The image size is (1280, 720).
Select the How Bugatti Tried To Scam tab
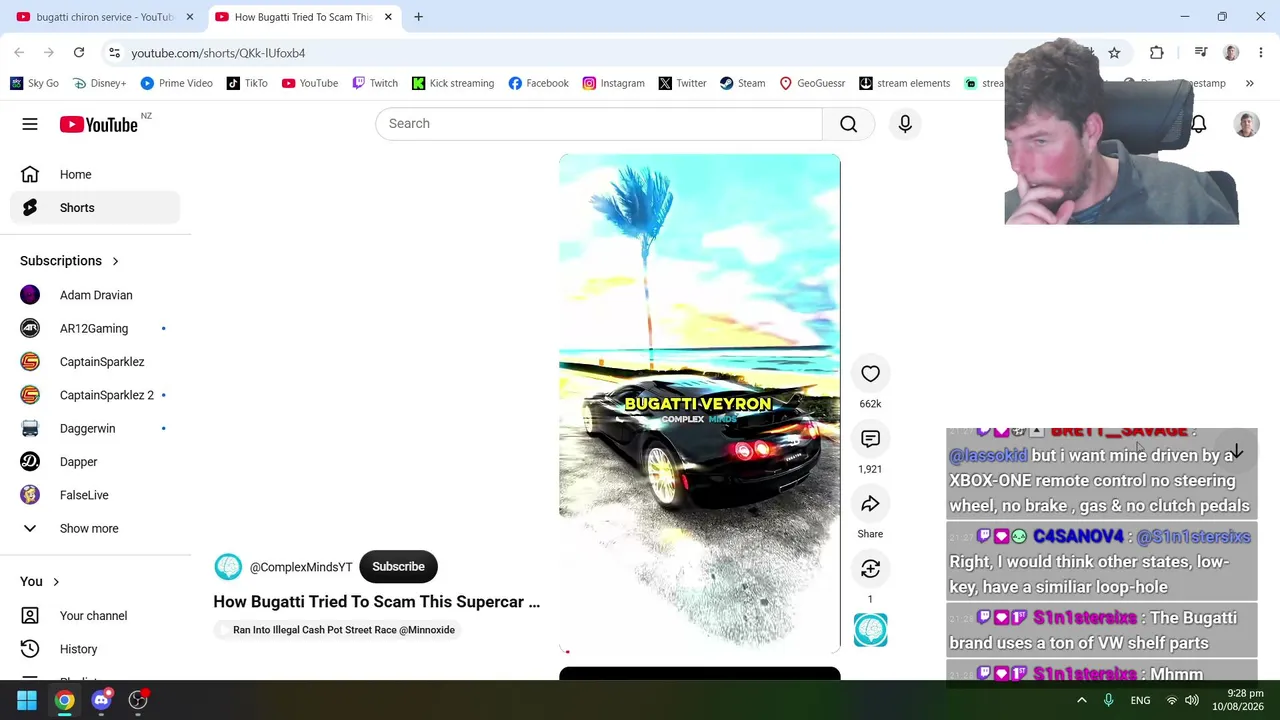[303, 17]
